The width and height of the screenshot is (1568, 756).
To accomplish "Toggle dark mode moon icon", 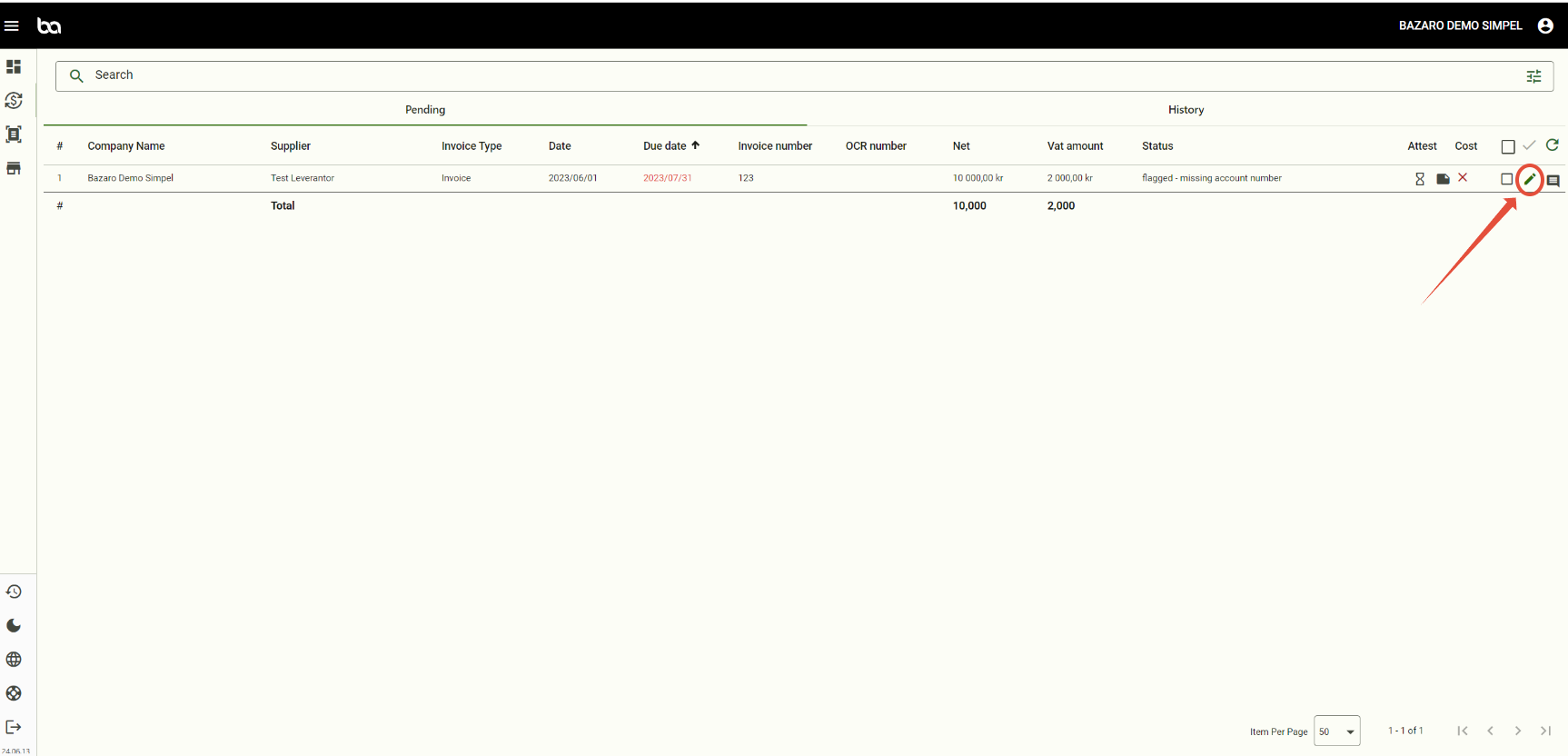I will (14, 625).
